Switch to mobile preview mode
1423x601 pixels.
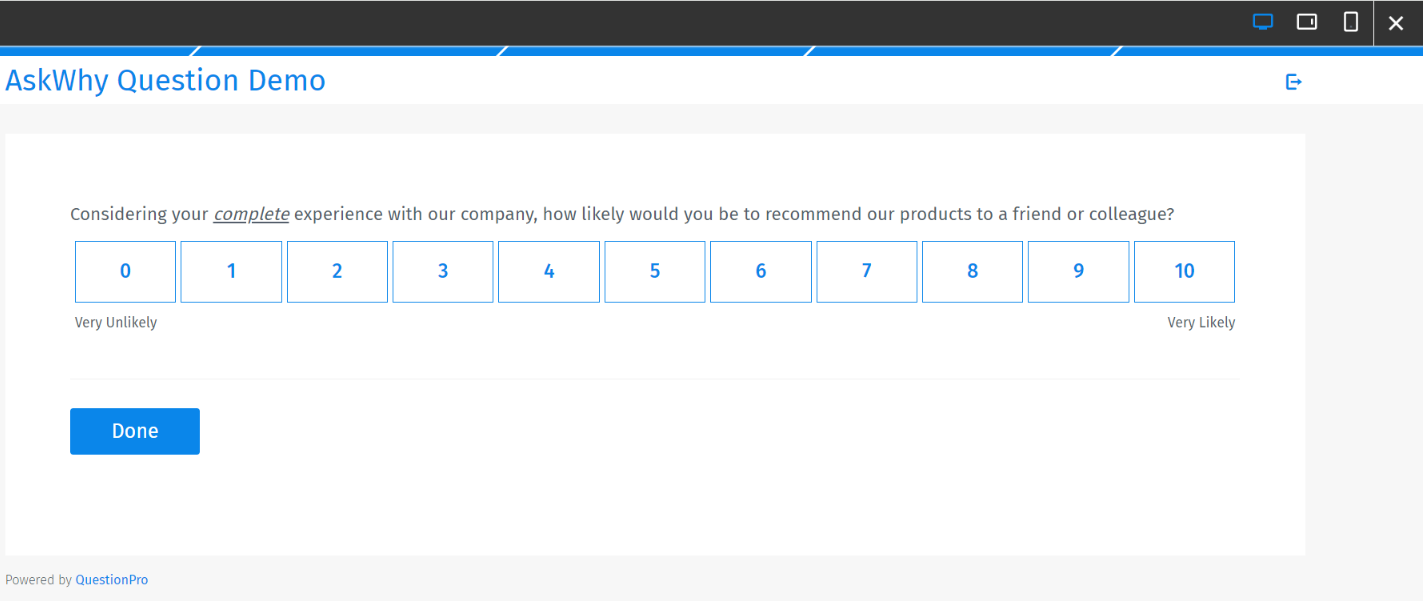(1350, 21)
